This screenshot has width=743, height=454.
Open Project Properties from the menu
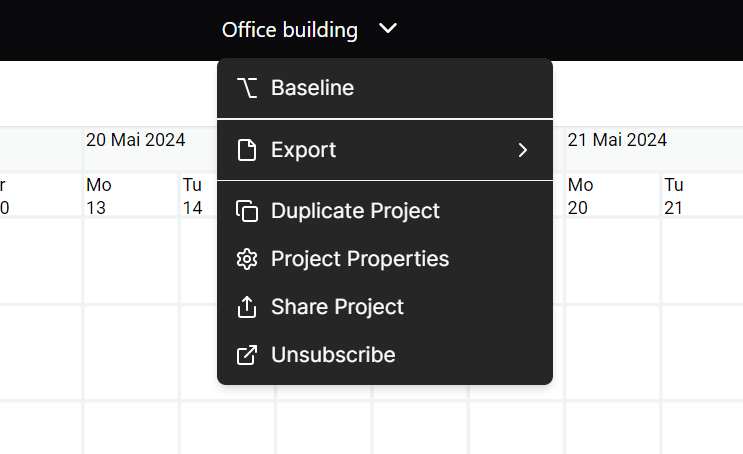pyautogui.click(x=385, y=259)
